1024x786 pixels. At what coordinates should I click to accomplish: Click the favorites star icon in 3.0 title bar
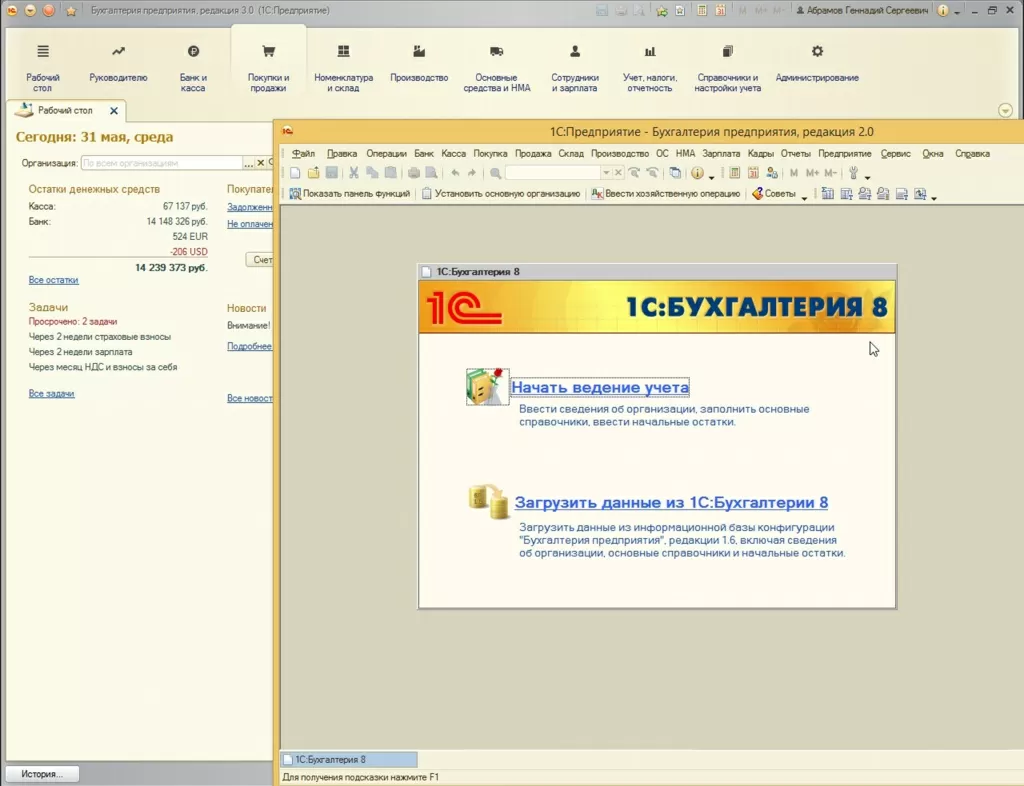pyautogui.click(x=71, y=11)
